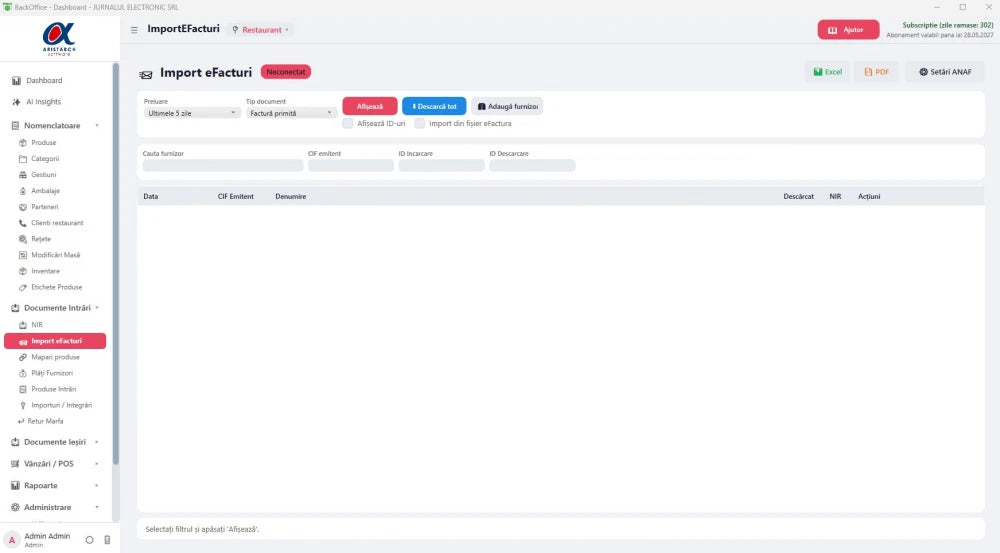Screen dimensions: 1000x553
Task: Open AI Insights sparkle icon
Action: click(16, 102)
